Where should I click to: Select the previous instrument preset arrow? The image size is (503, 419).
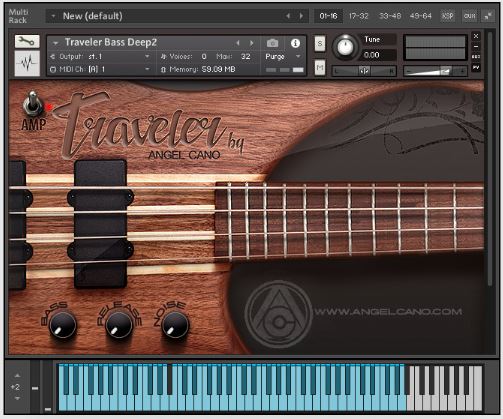click(238, 43)
